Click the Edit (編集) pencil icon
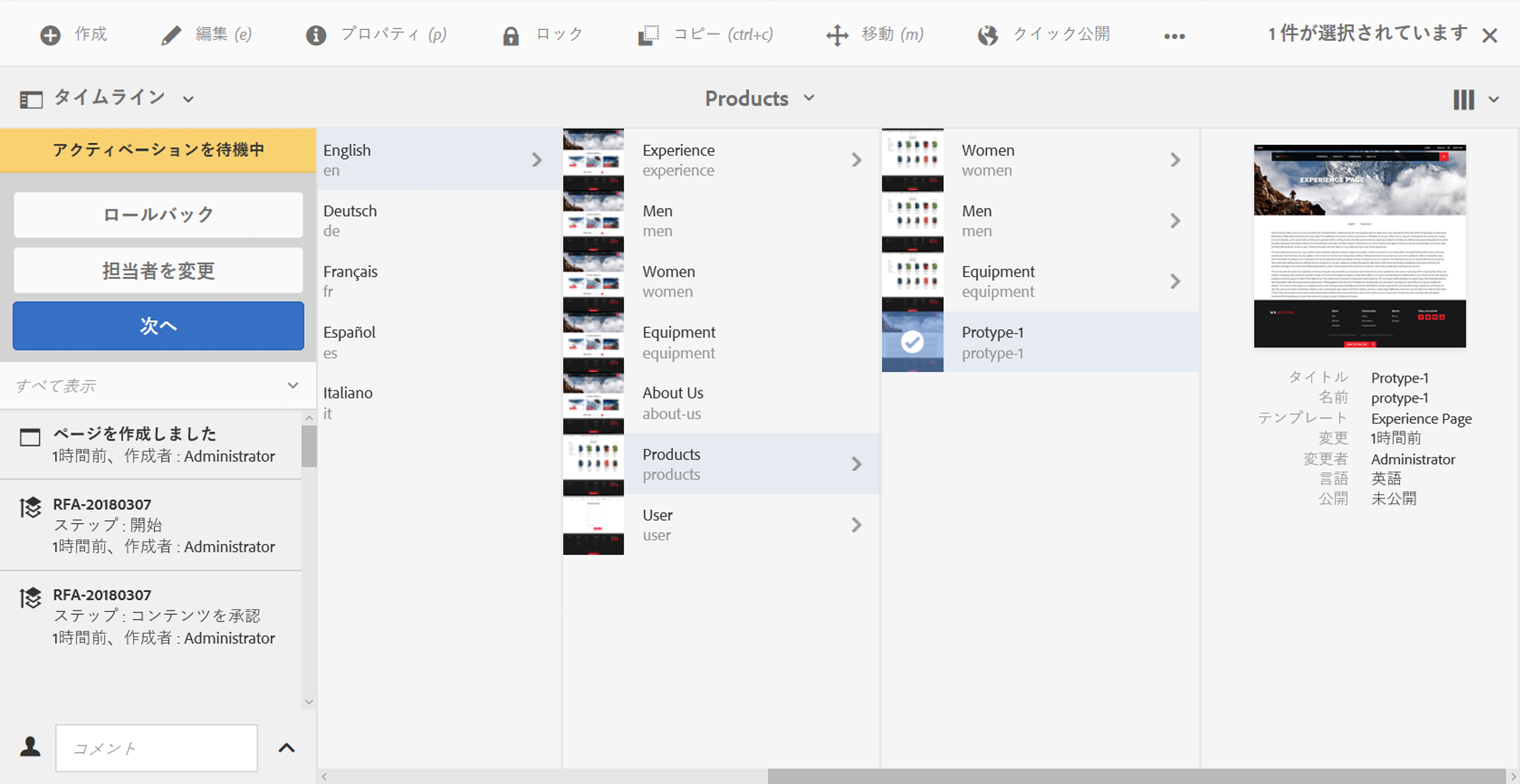Screen dimensions: 1520x784 pyautogui.click(x=171, y=35)
